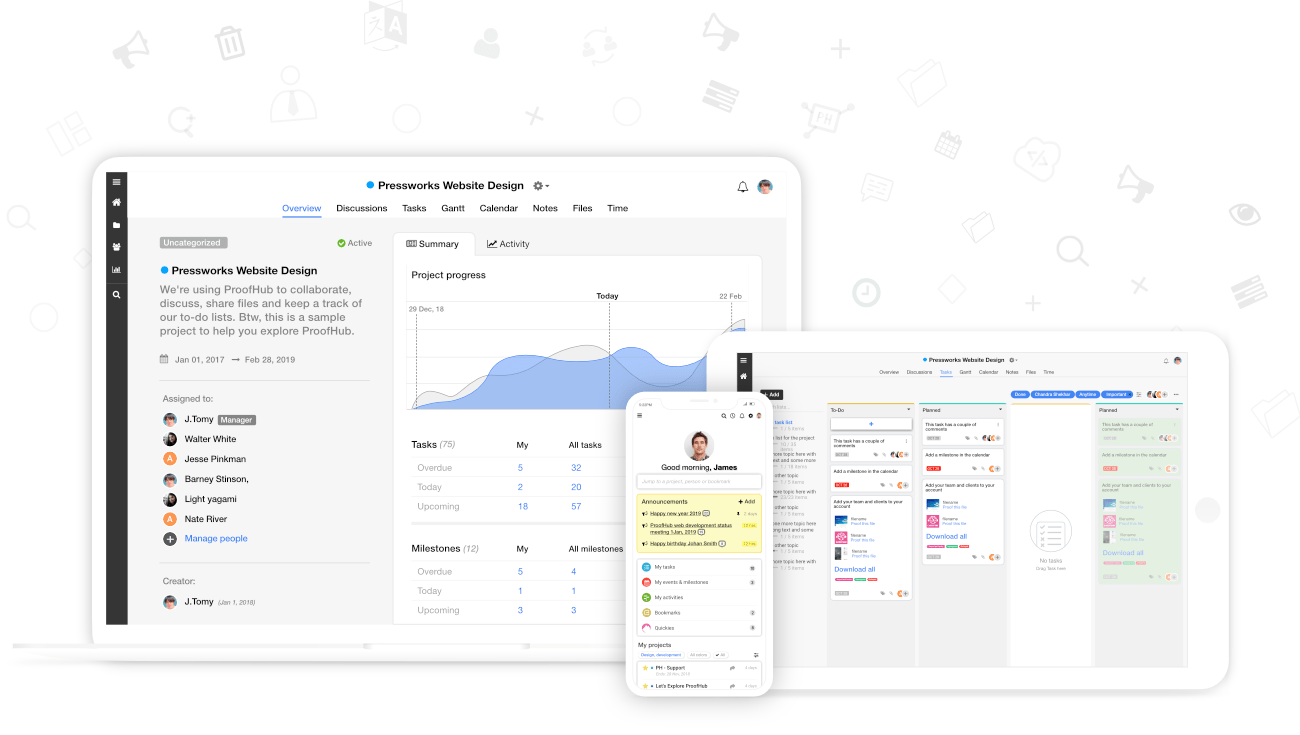
Task: Open projects folder icon in laptop sidebar
Action: 117,225
